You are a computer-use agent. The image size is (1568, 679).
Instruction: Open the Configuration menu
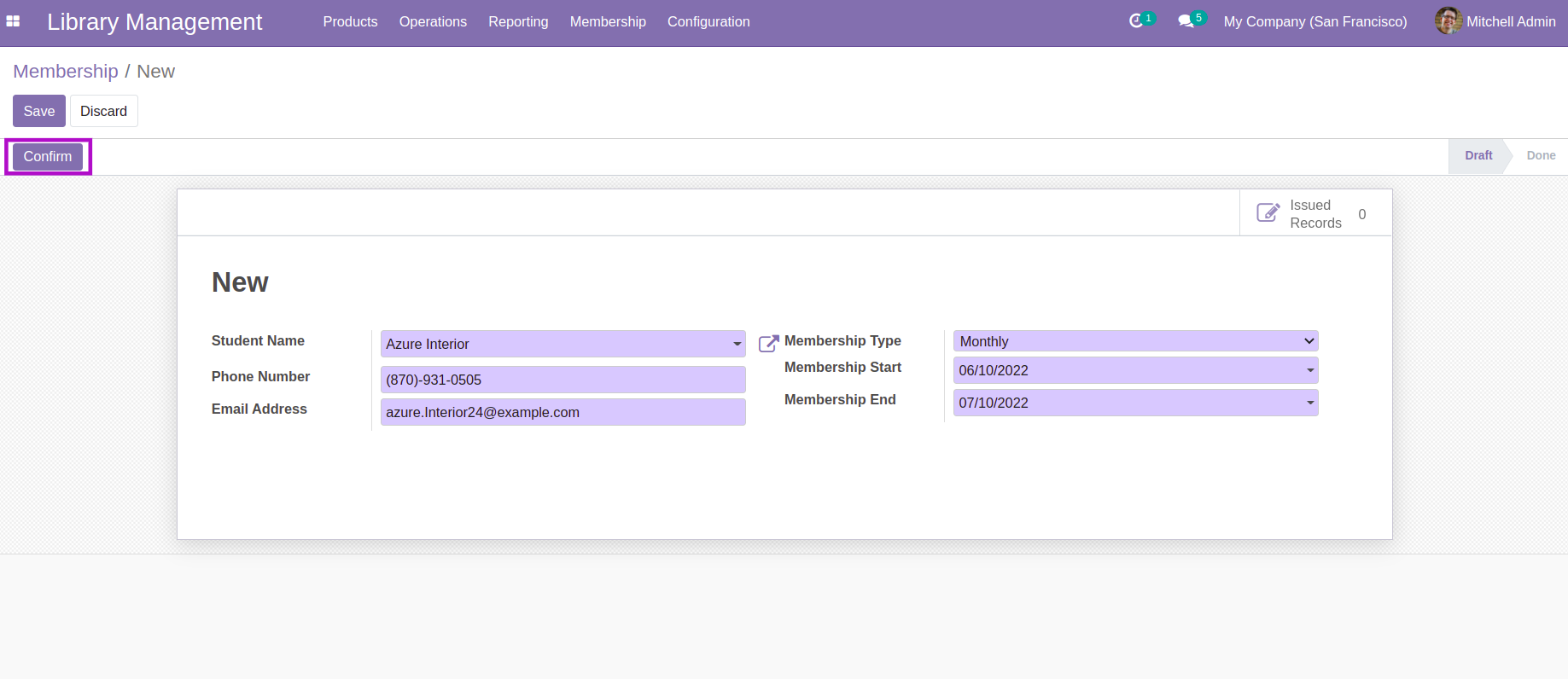click(708, 21)
